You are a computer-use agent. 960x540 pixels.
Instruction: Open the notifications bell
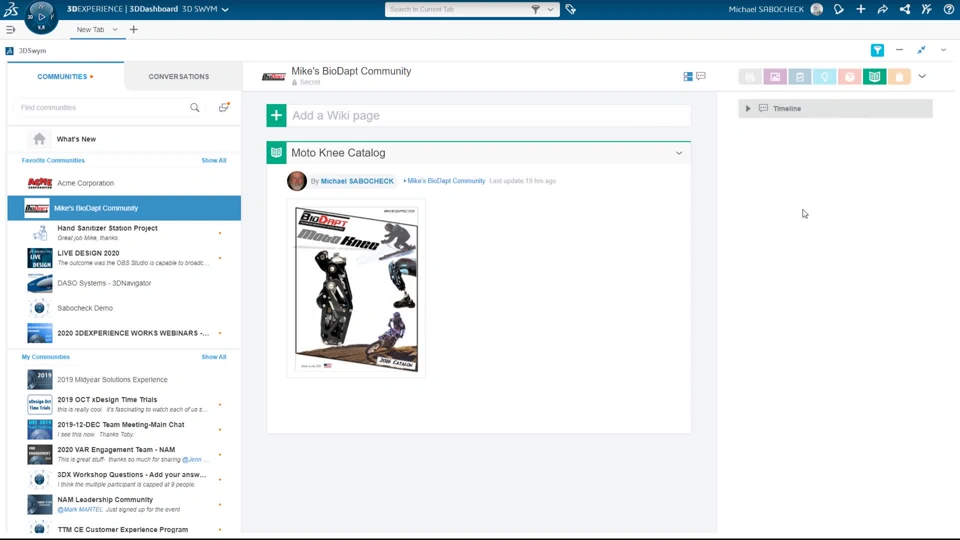[x=839, y=9]
